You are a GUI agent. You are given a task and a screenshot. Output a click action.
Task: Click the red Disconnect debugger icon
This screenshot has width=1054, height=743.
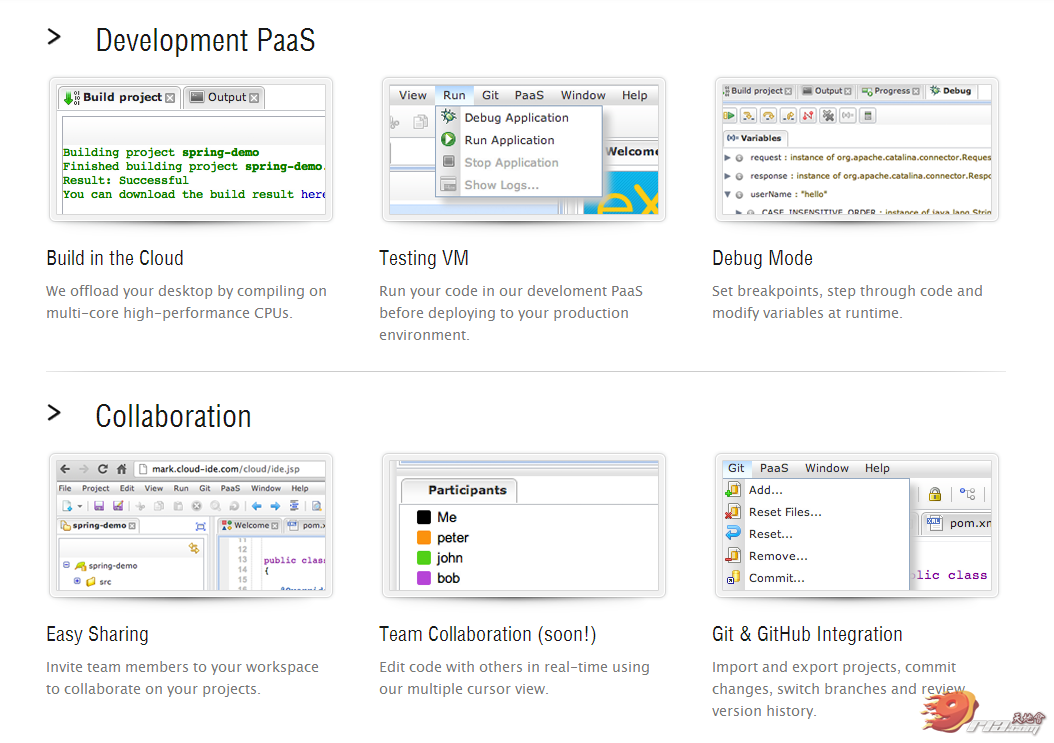tap(808, 116)
